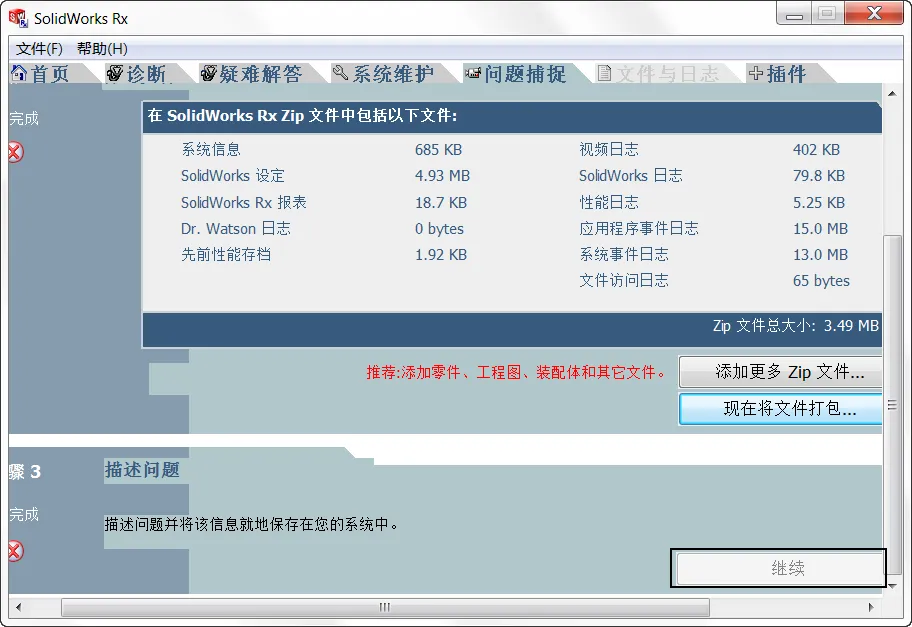This screenshot has width=912, height=627.
Task: Click the document icon on the 文件与日志 tab
Action: point(604,73)
